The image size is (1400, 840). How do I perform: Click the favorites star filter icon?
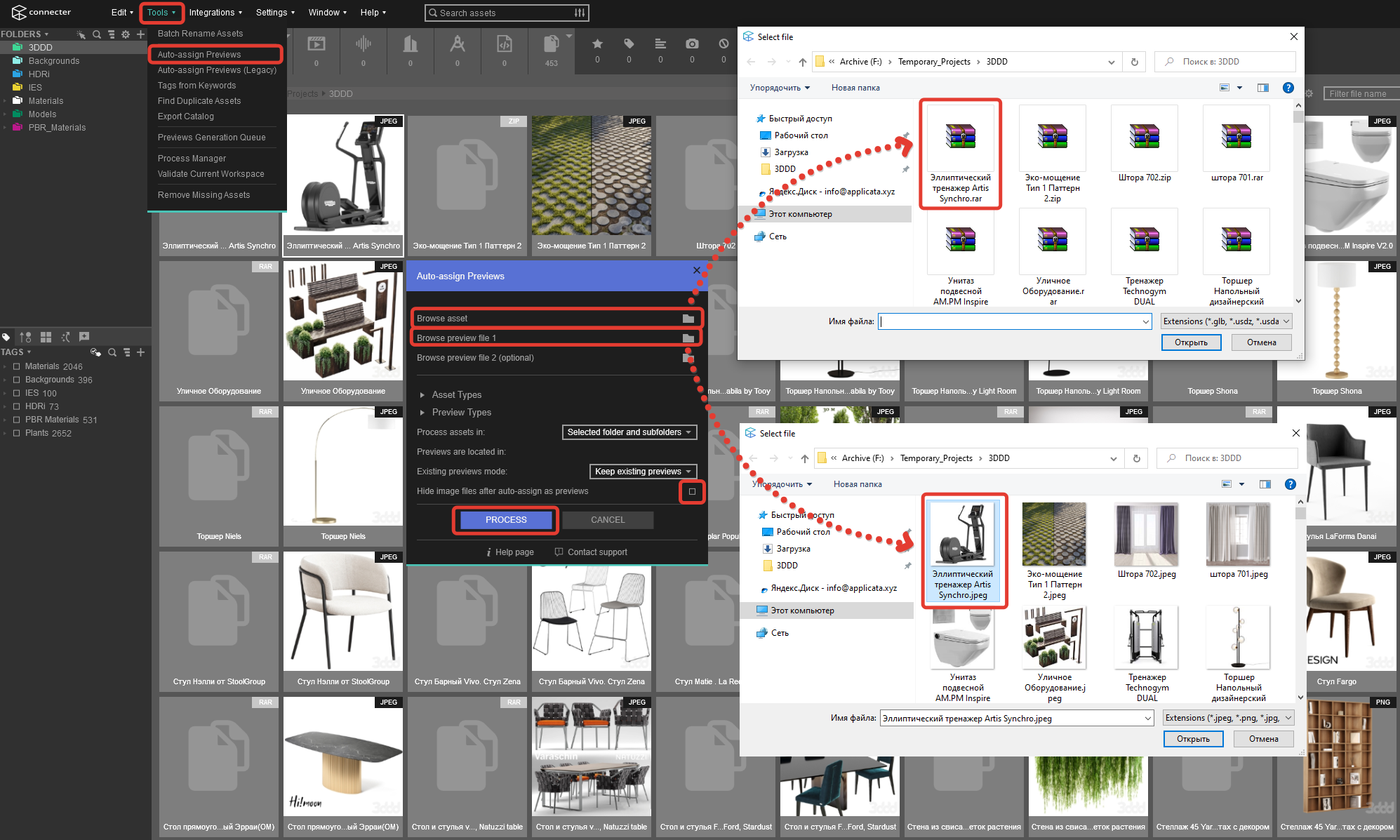pos(597,44)
